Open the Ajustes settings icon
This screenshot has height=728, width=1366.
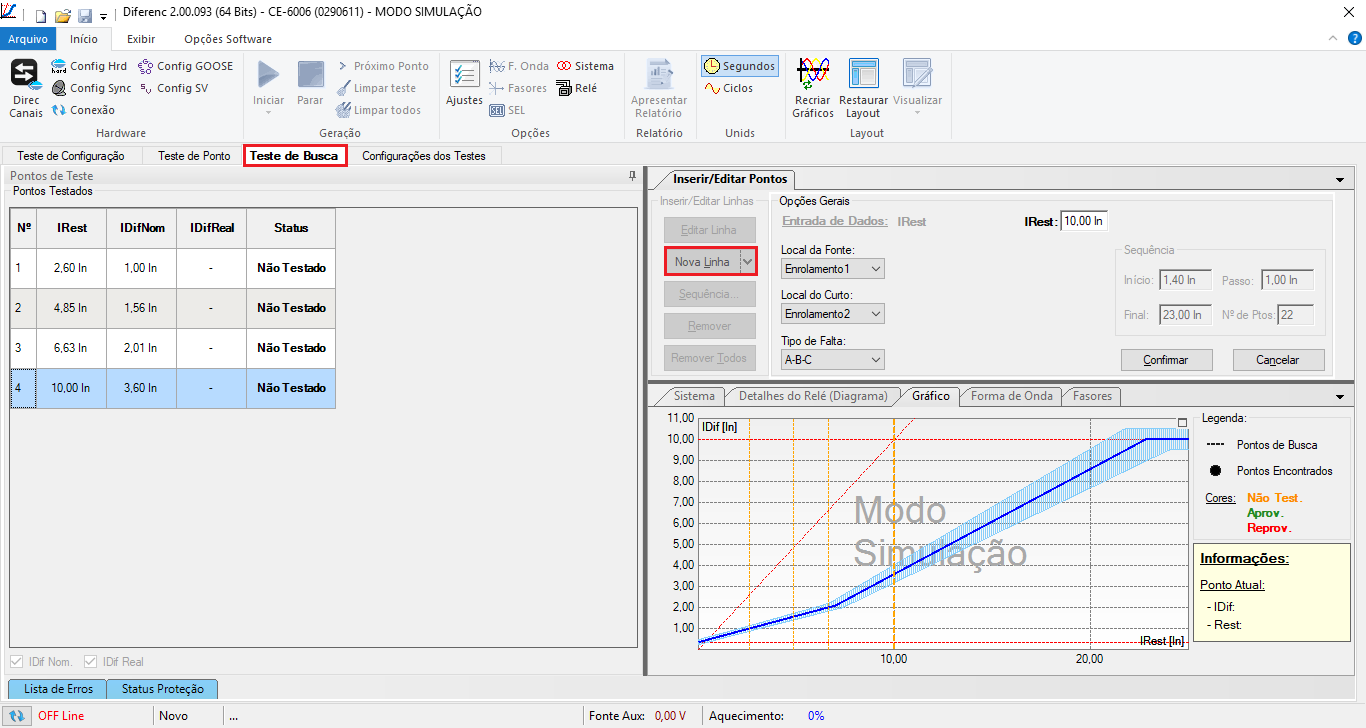point(464,76)
